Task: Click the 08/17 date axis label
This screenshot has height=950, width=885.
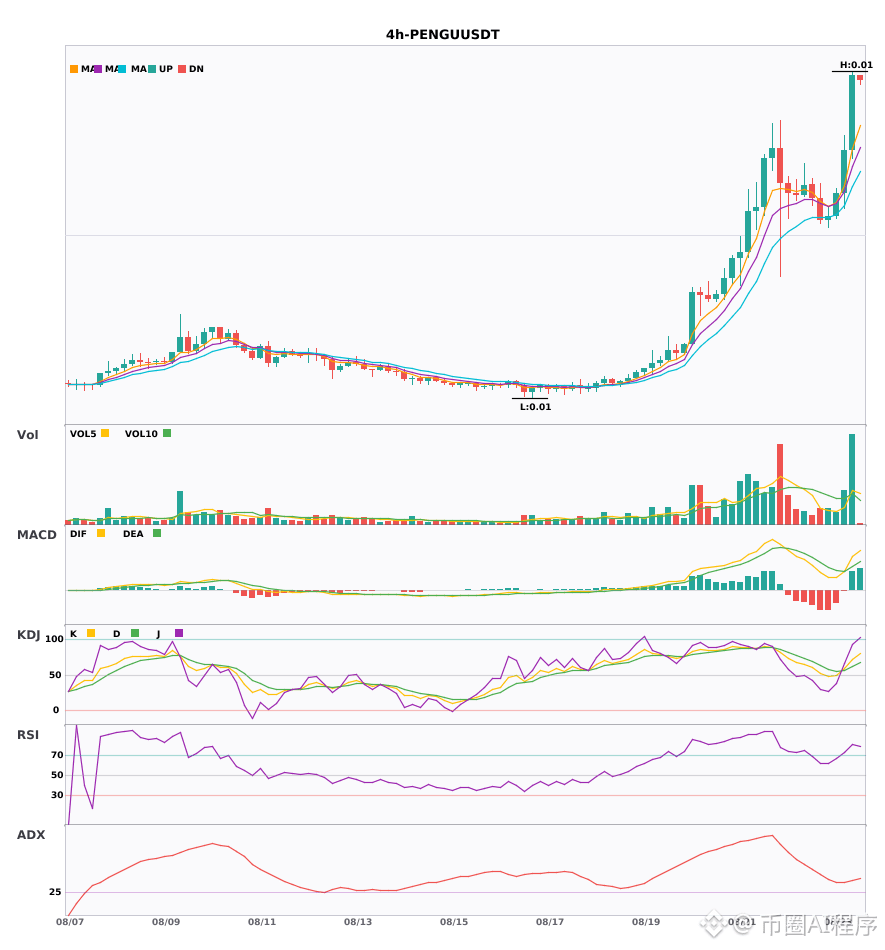Action: tap(550, 922)
